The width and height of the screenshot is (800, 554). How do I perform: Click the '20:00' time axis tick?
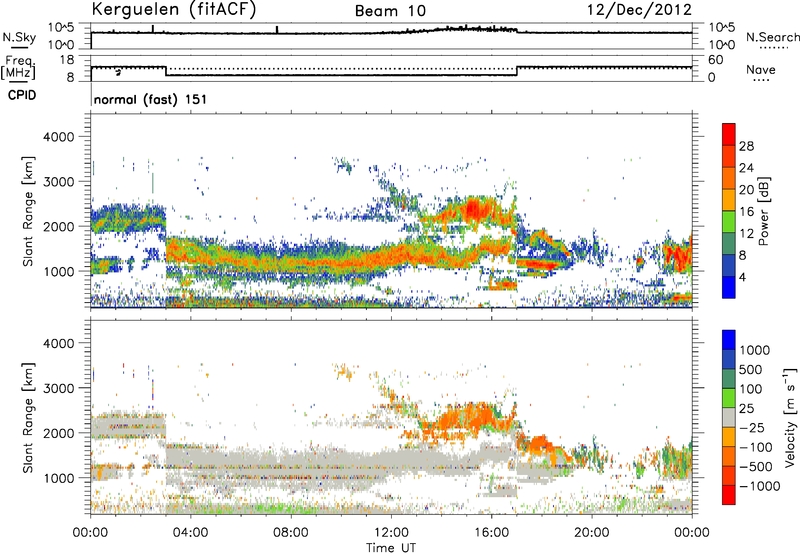click(592, 533)
